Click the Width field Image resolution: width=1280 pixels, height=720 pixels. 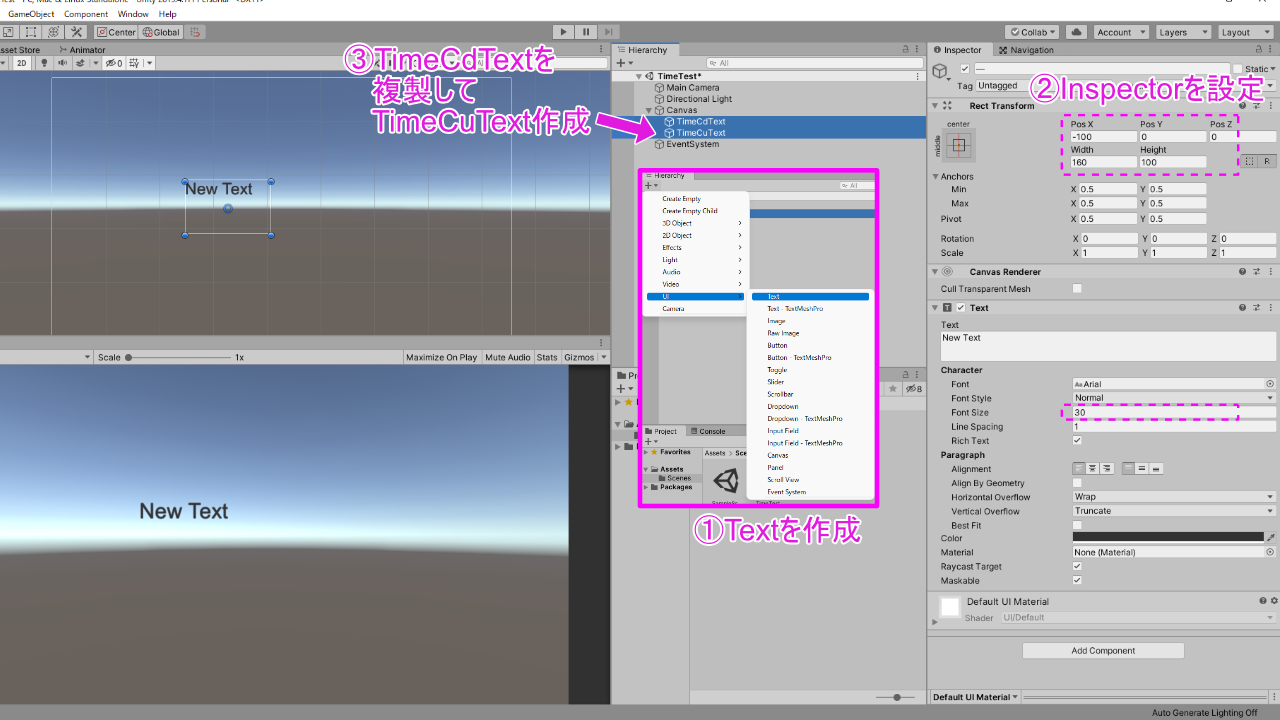coord(1103,162)
